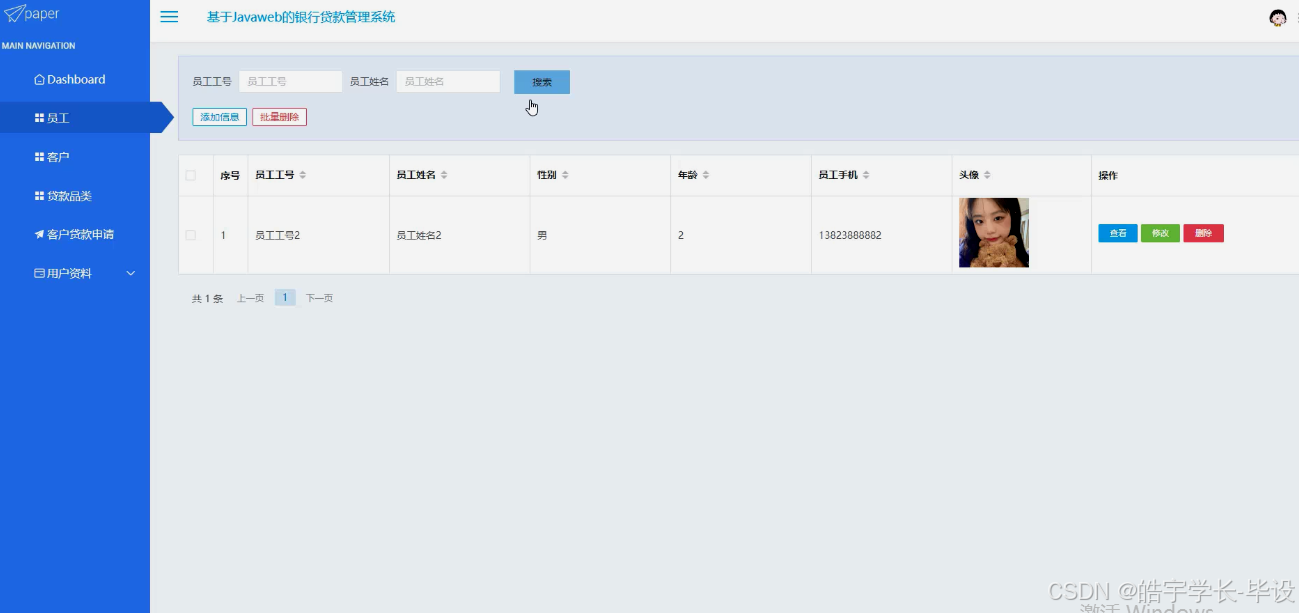The image size is (1299, 613).
Task: Click the cell 员工姓名2
Action: click(419, 235)
